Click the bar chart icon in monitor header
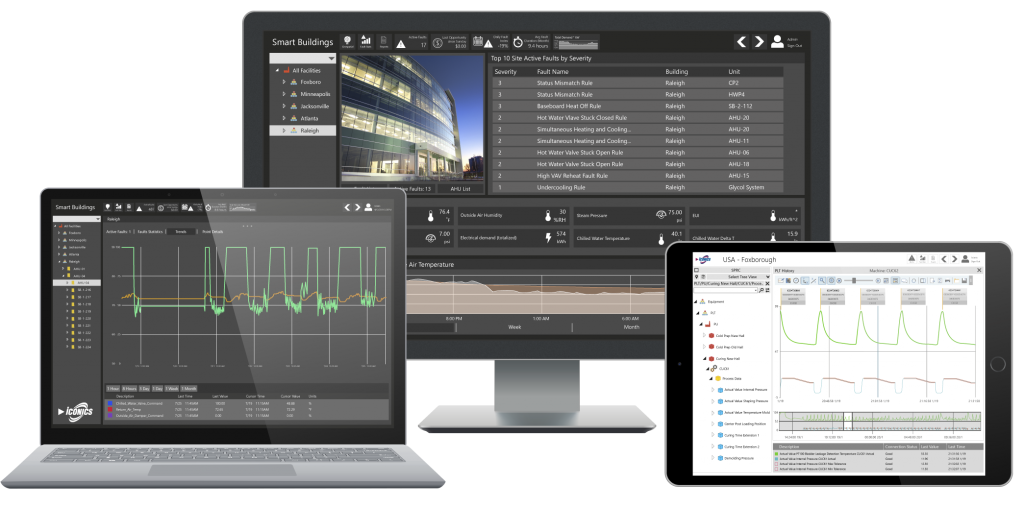This screenshot has height=506, width=1024. (x=365, y=41)
